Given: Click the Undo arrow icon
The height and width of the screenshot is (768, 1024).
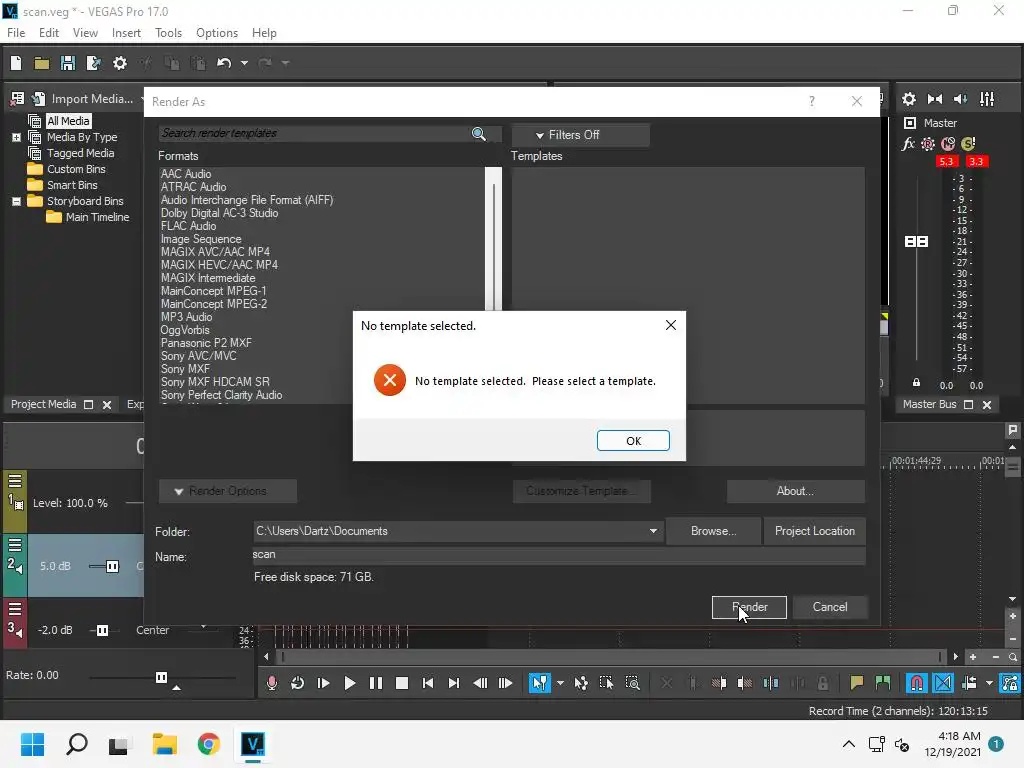Looking at the screenshot, I should point(224,63).
